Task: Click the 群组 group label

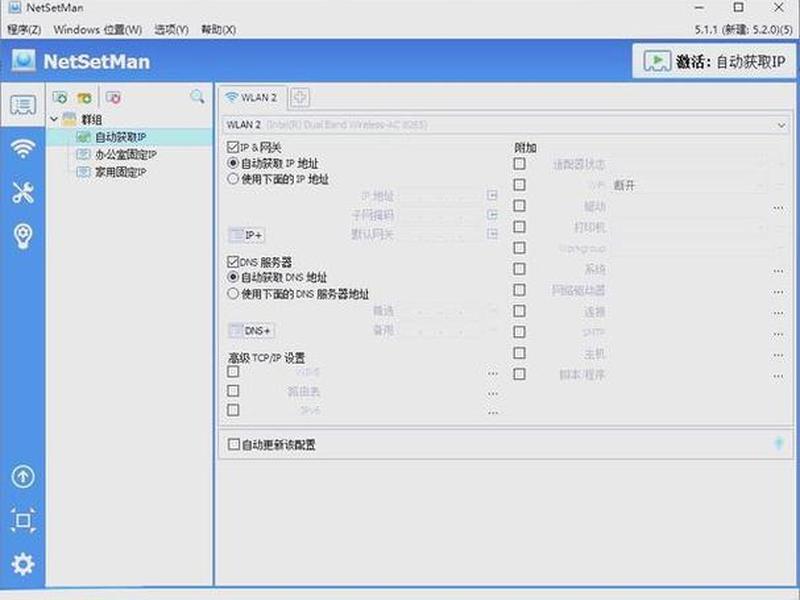Action: (x=92, y=119)
